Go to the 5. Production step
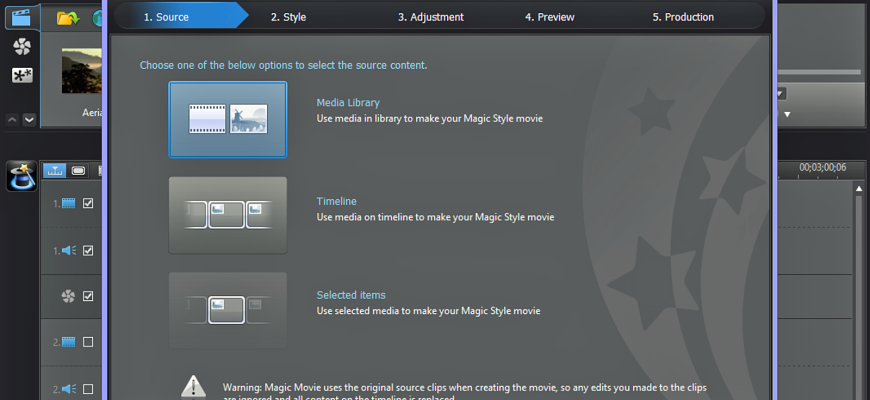This screenshot has width=870, height=400. [683, 17]
